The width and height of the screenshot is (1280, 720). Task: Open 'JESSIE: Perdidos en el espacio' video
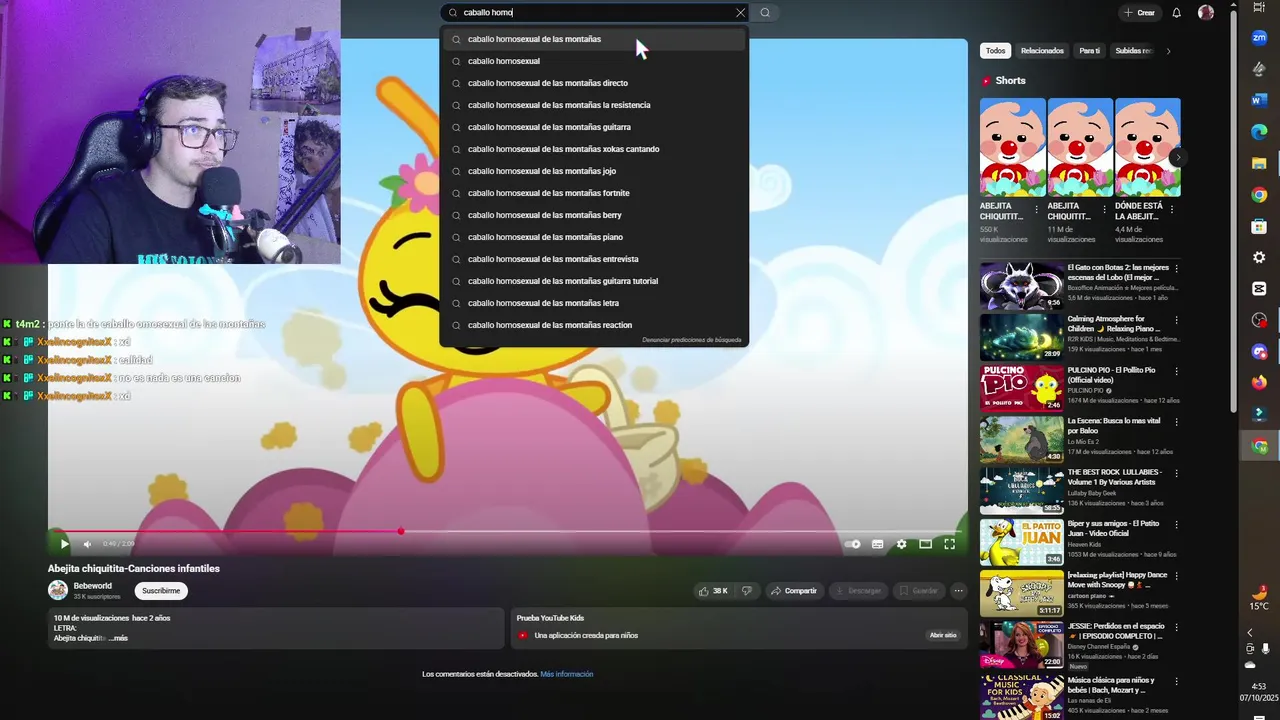1022,644
